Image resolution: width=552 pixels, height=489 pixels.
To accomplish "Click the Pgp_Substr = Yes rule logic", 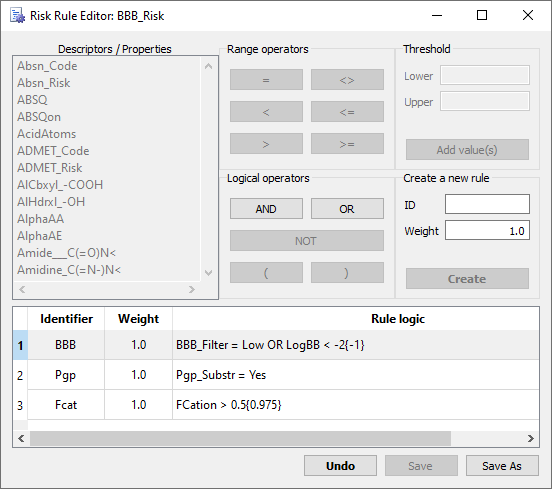I will click(x=356, y=375).
